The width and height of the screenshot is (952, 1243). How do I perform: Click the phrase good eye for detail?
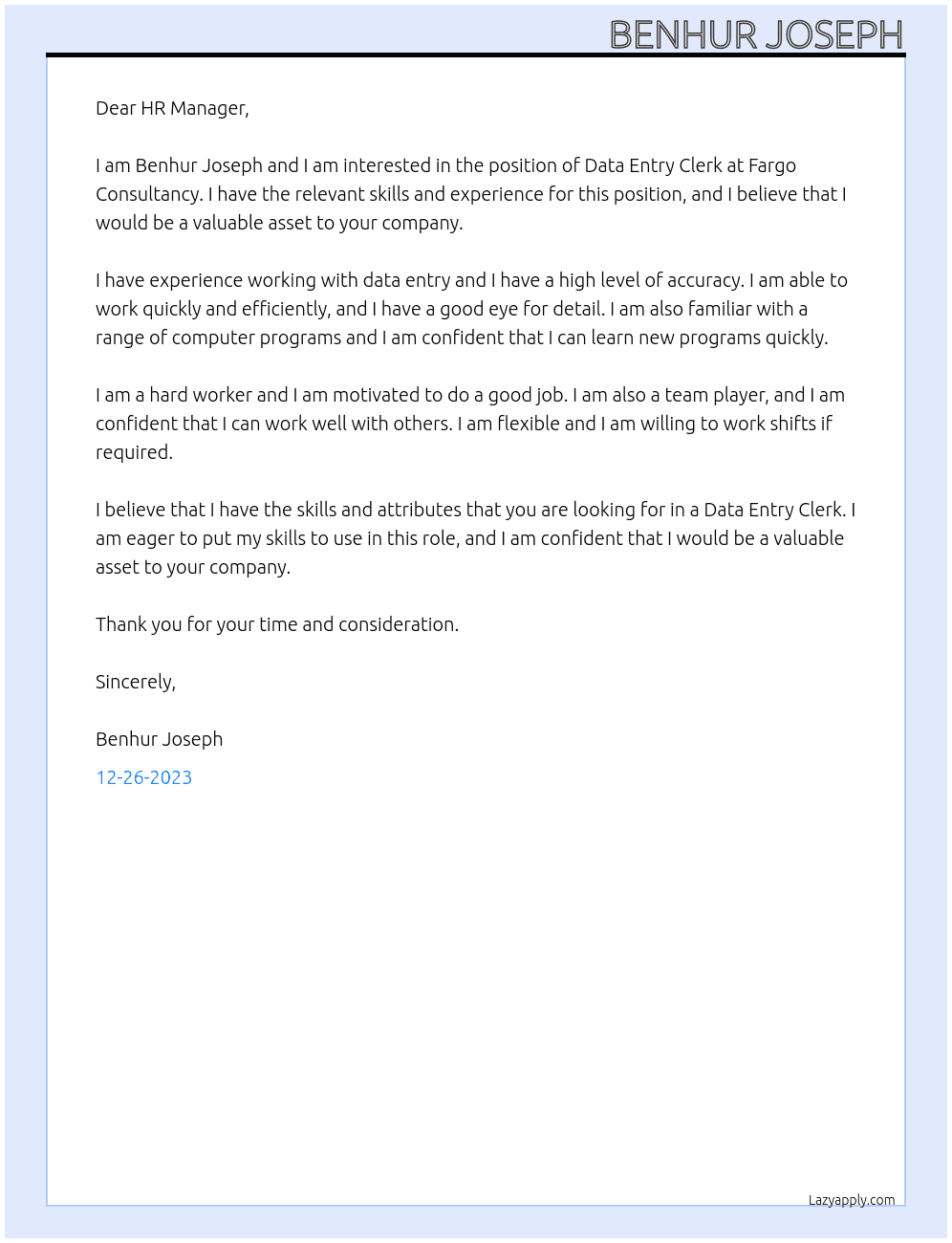[x=521, y=309]
